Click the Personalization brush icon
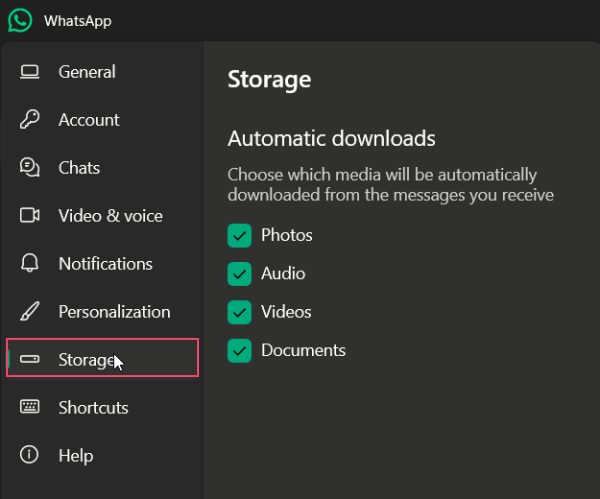The width and height of the screenshot is (600, 499). 29,311
